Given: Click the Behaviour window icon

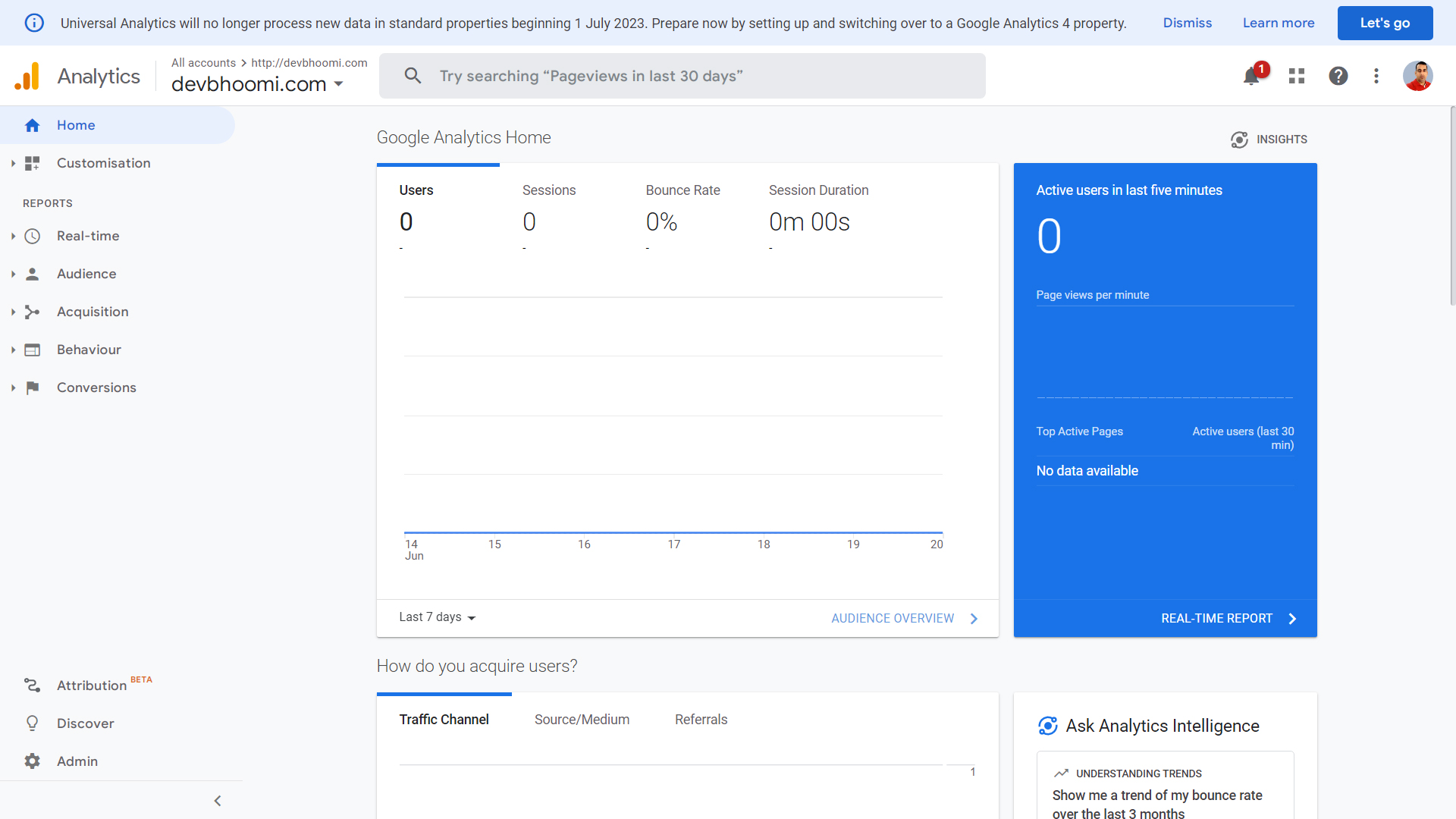Looking at the screenshot, I should (x=32, y=350).
